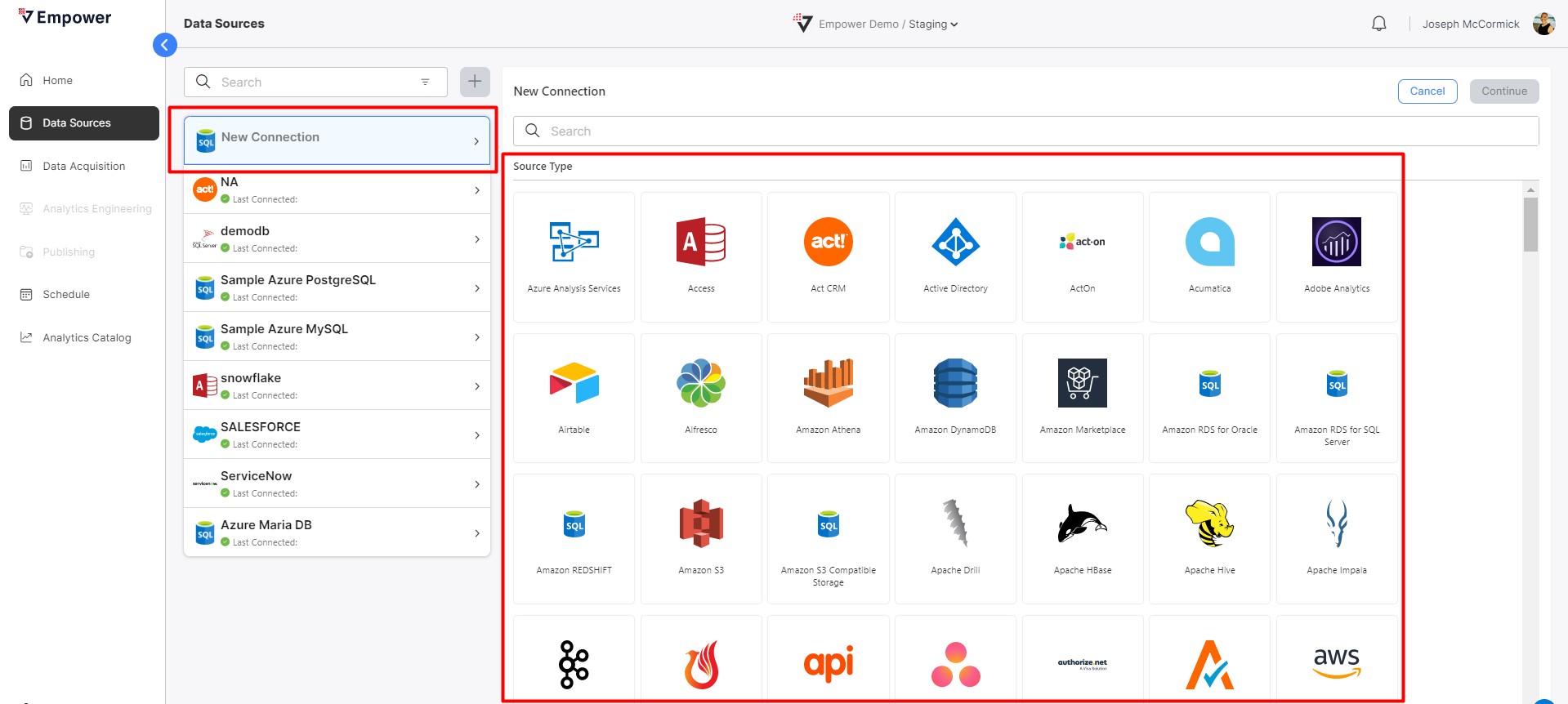This screenshot has width=1568, height=704.
Task: Cancel the new connection
Action: tap(1427, 91)
